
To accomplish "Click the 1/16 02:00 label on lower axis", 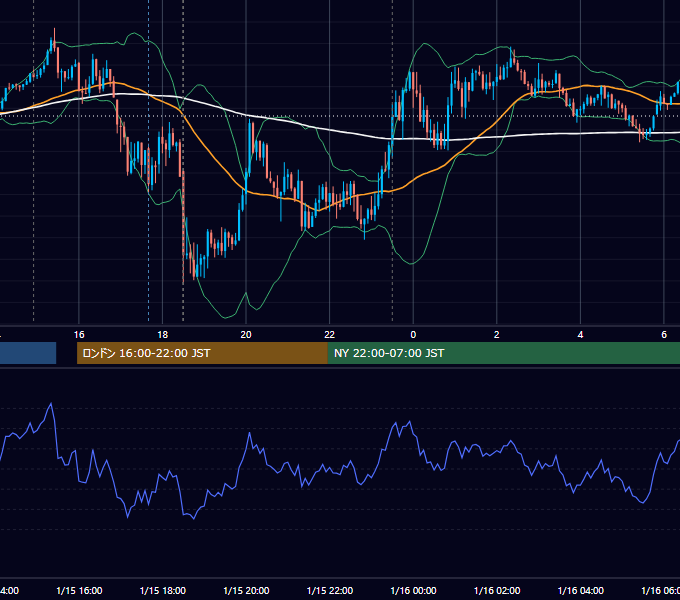I will 497,590.
